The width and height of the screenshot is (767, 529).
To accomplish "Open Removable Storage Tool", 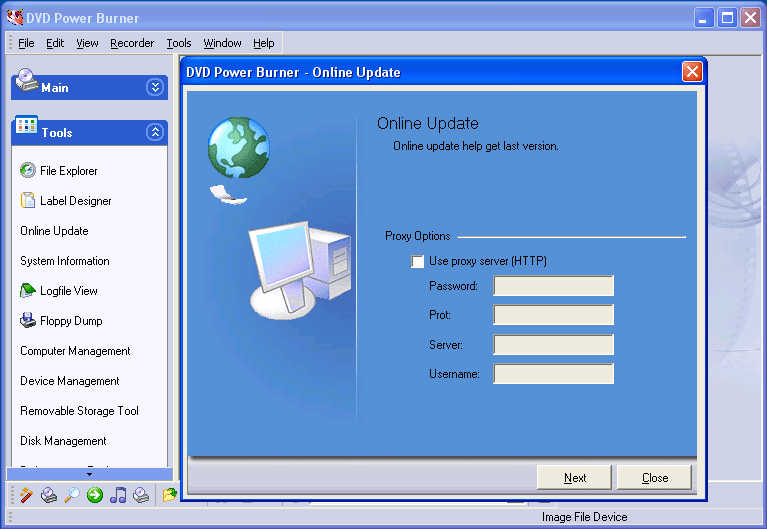I will [79, 411].
